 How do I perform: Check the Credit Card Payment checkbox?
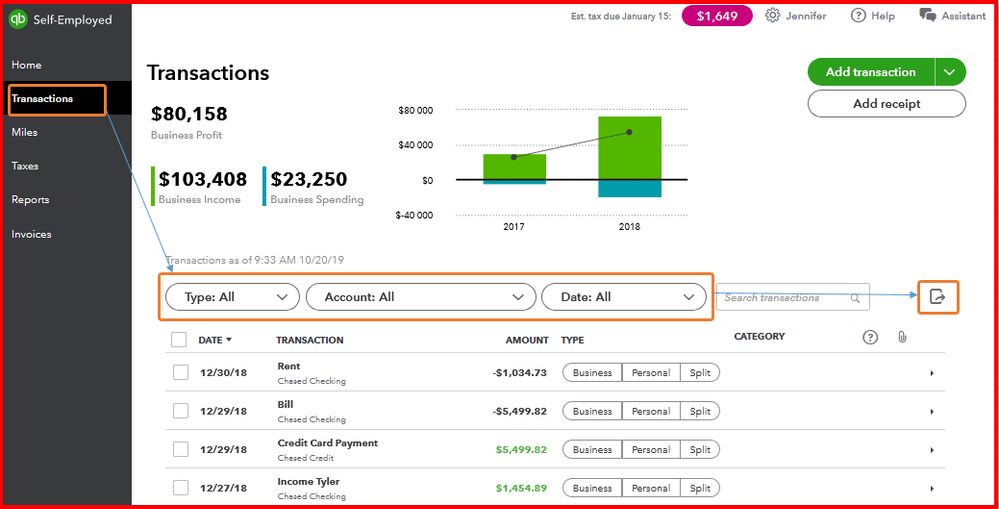tap(181, 449)
